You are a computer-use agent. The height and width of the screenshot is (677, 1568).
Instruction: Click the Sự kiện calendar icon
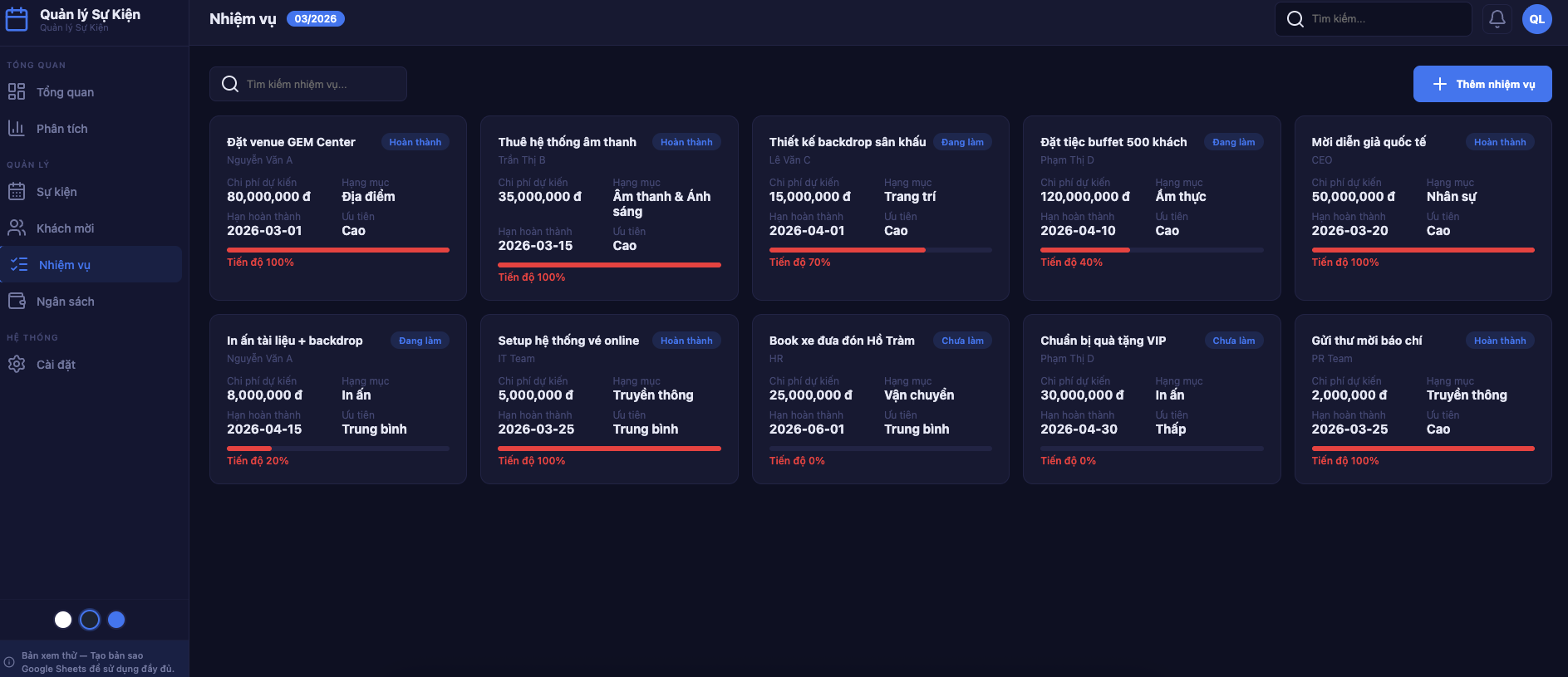(x=17, y=191)
